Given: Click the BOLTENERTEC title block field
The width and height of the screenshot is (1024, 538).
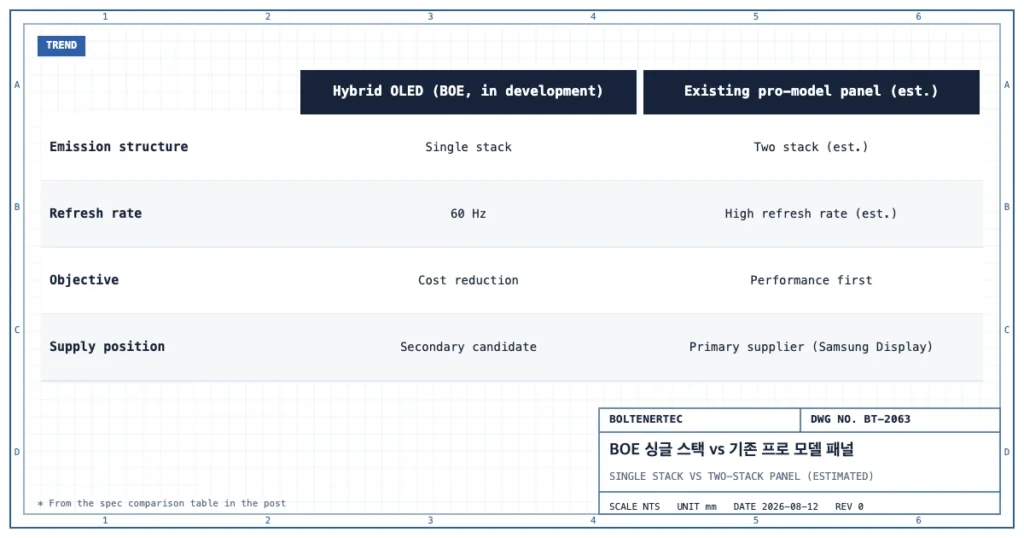Looking at the screenshot, I should coord(699,419).
